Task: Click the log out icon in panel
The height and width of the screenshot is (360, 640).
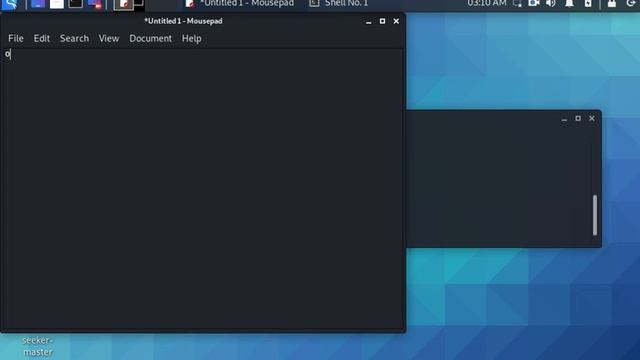Action: pyautogui.click(x=631, y=4)
